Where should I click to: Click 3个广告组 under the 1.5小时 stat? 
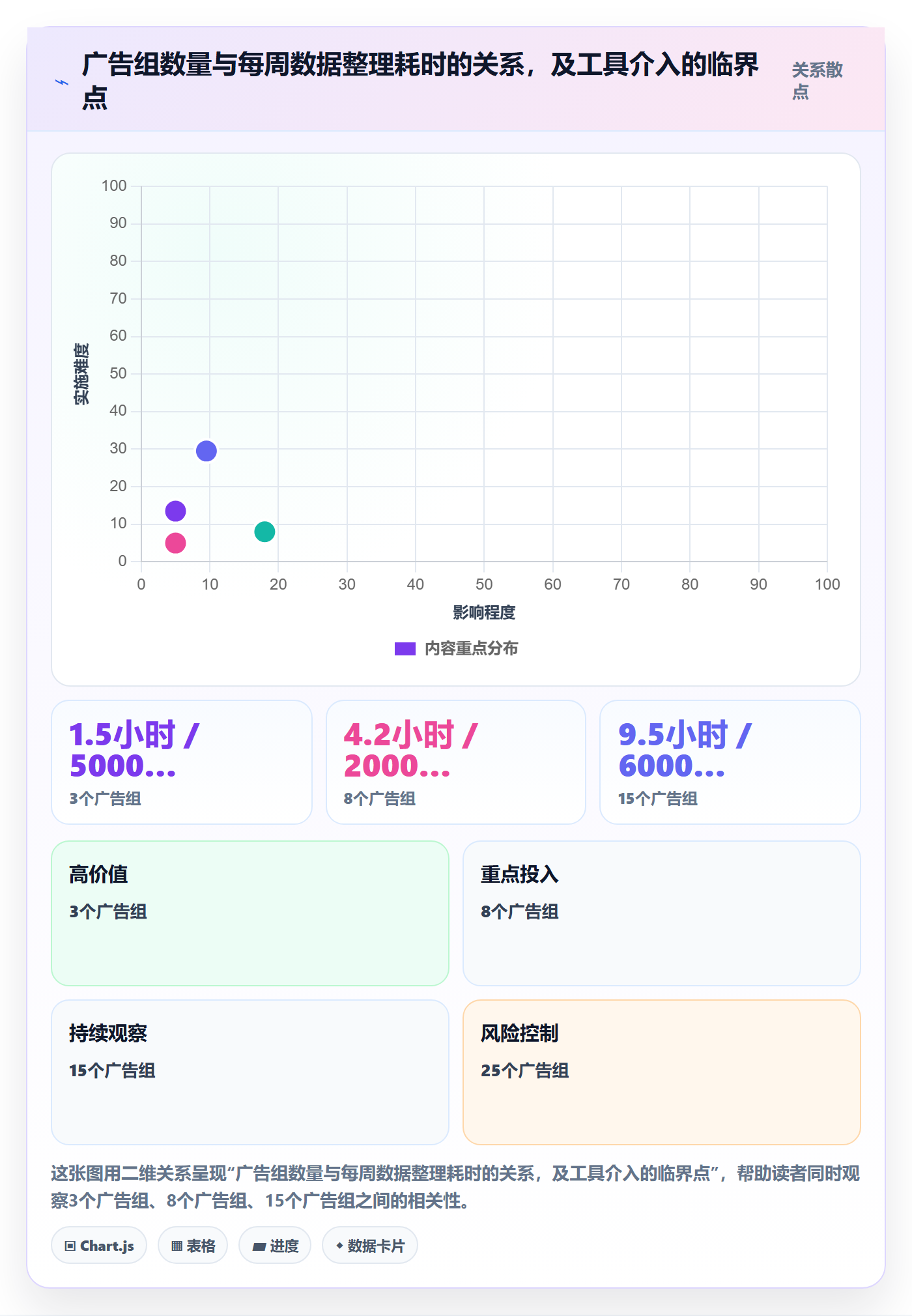pos(106,799)
